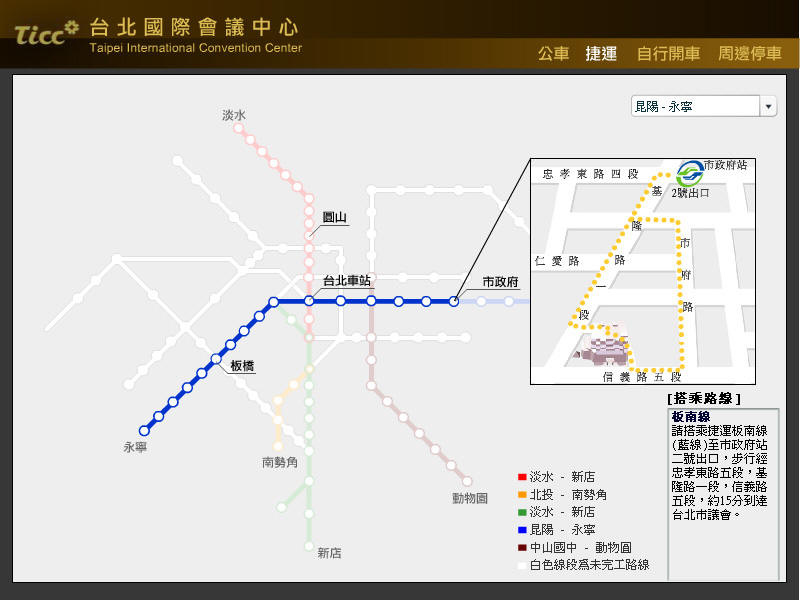Click the blue 昆陽 - 永寧 legend swatch
Image resolution: width=800 pixels, height=600 pixels.
[x=522, y=530]
